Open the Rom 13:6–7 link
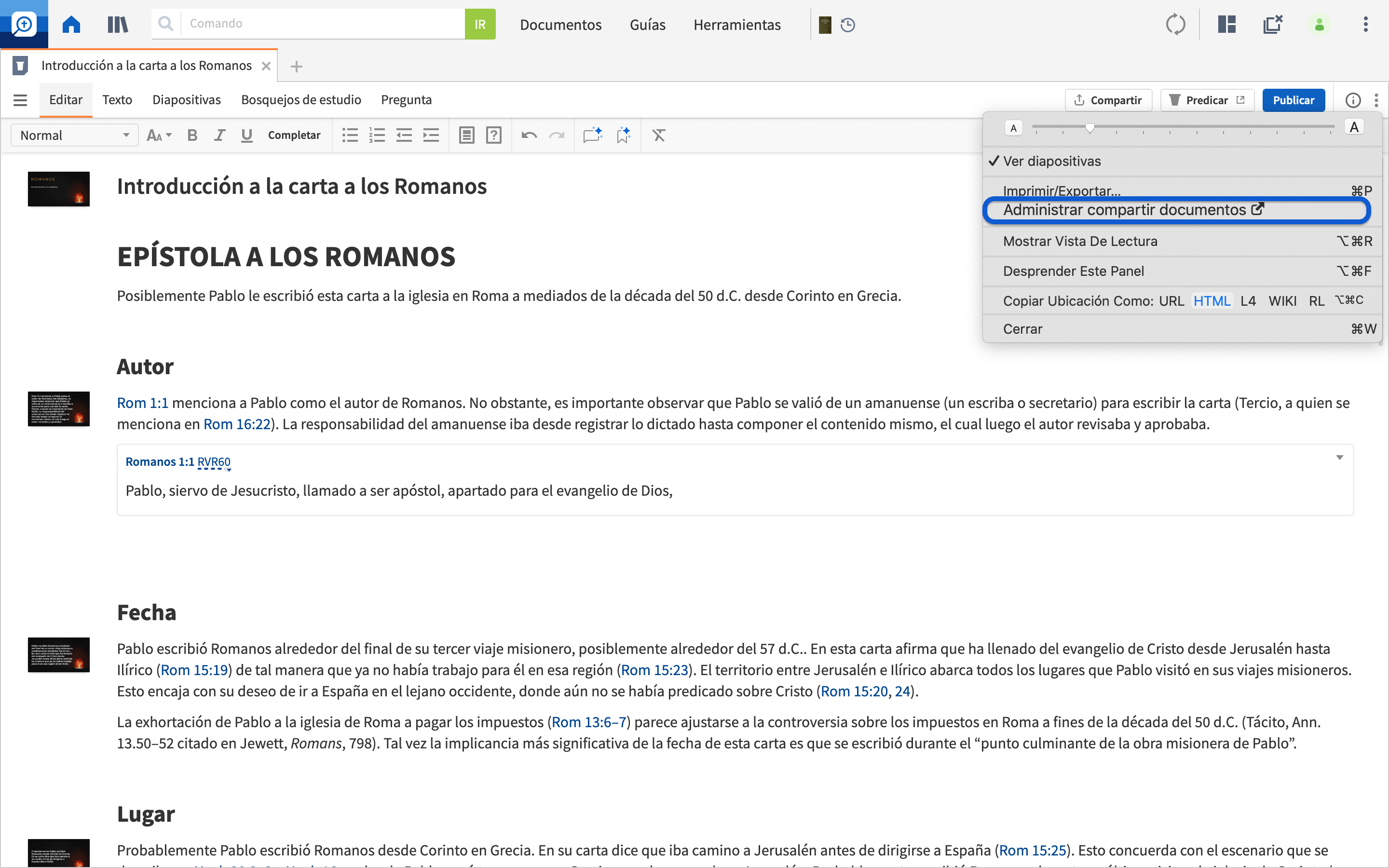Viewport: 1389px width, 868px height. (x=589, y=722)
